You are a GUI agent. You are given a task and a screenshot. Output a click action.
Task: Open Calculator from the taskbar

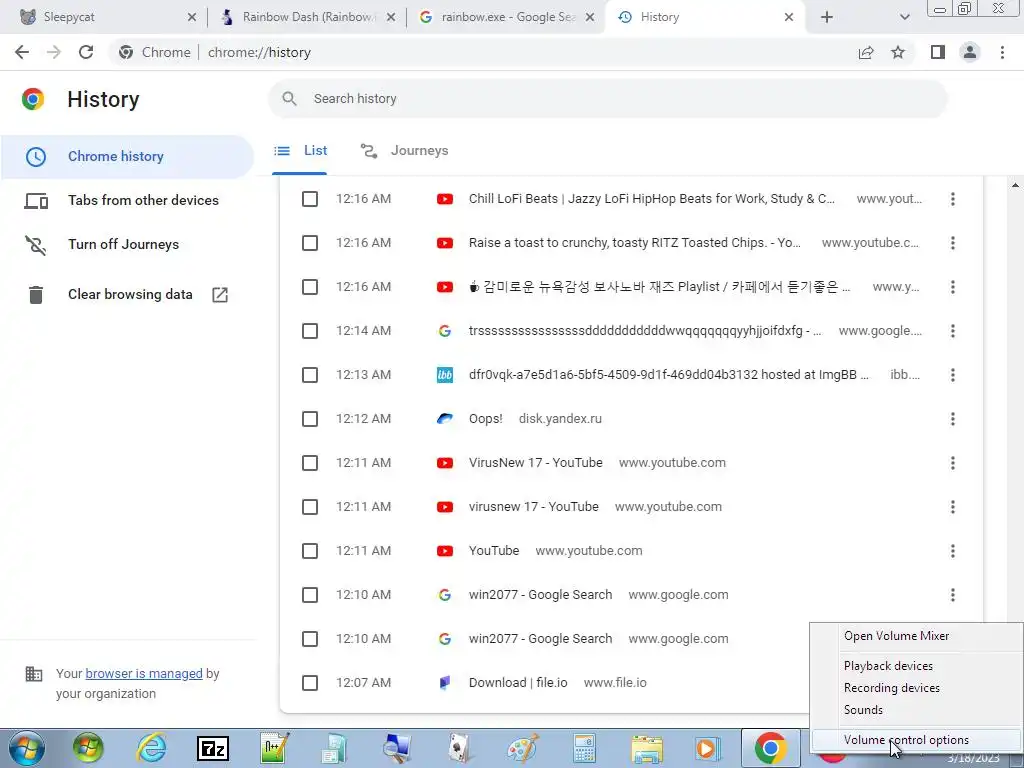(584, 748)
